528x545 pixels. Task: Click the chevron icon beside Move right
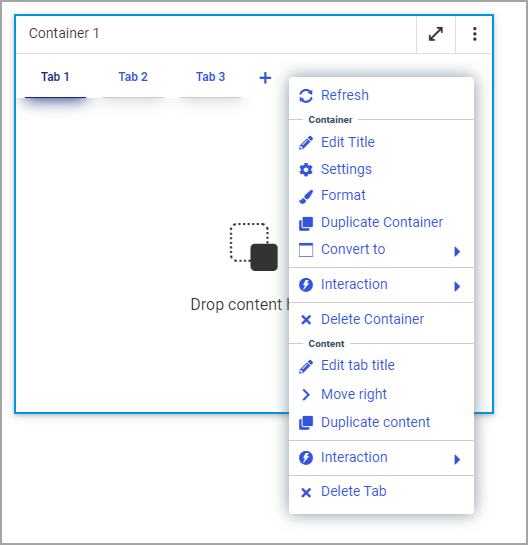[306, 394]
